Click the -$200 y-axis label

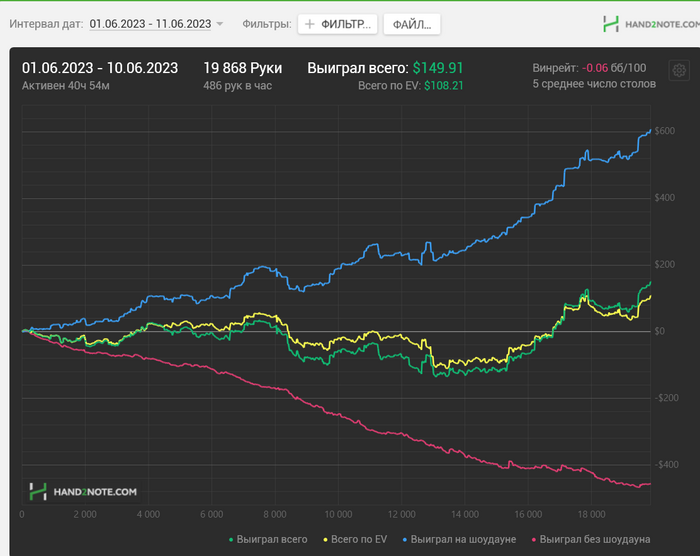[x=667, y=398]
